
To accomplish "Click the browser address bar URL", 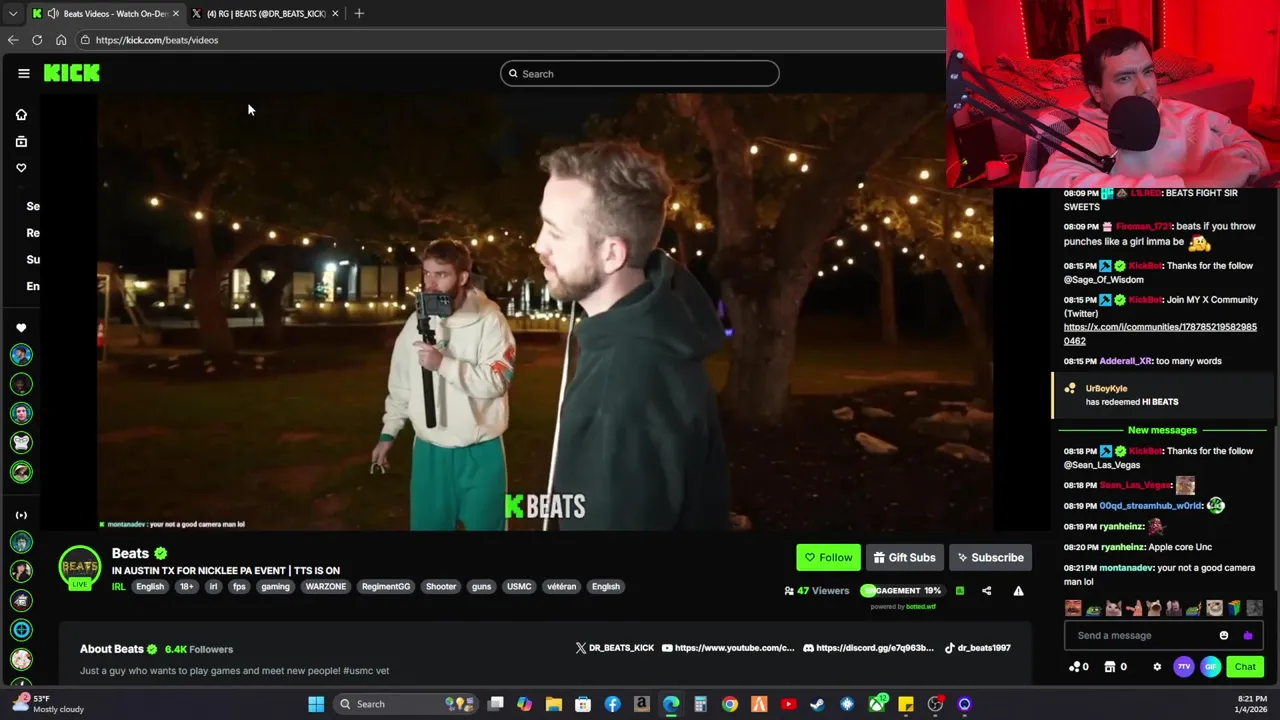I will [x=157, y=40].
